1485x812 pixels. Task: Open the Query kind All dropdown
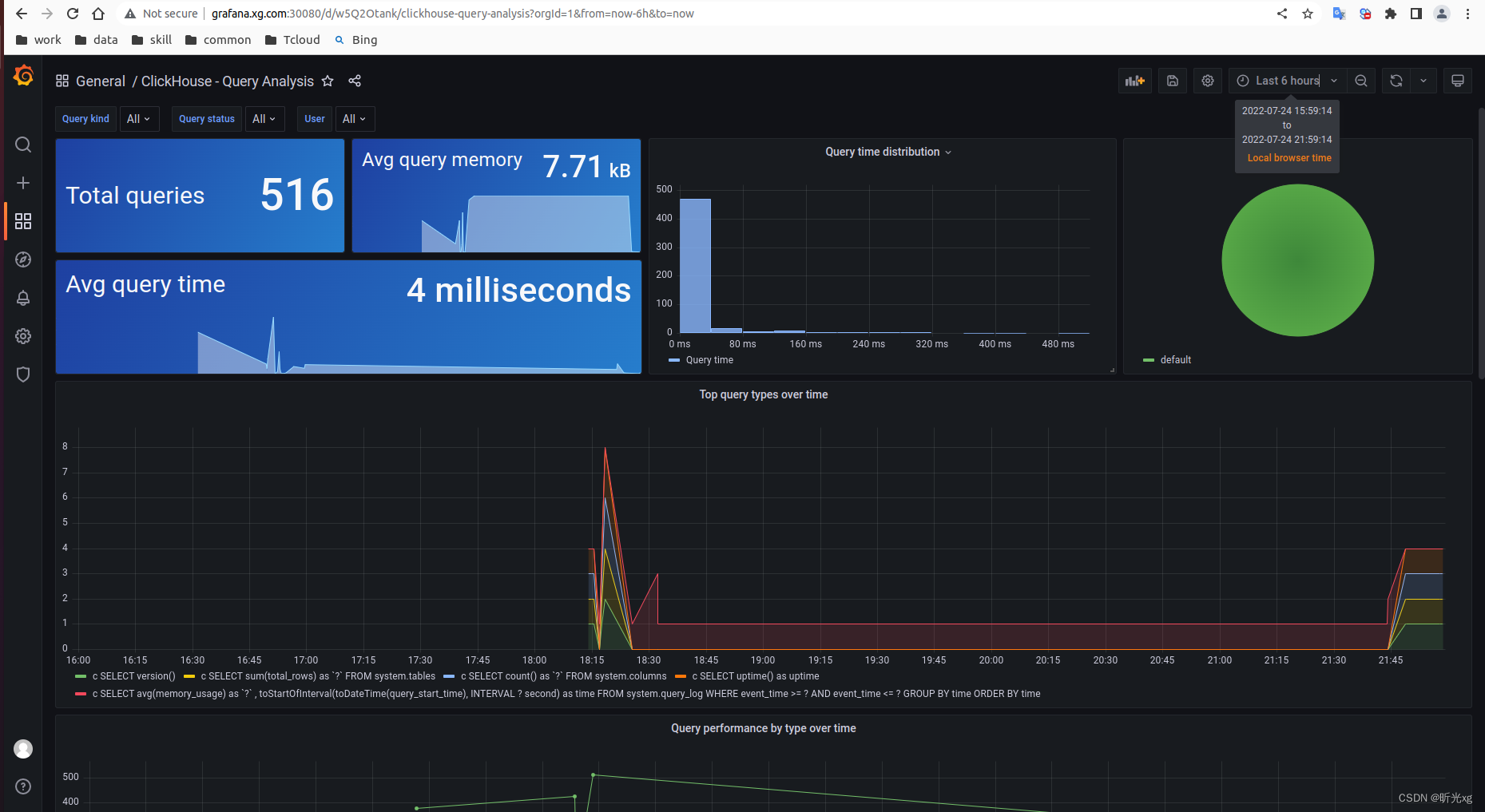[x=139, y=119]
